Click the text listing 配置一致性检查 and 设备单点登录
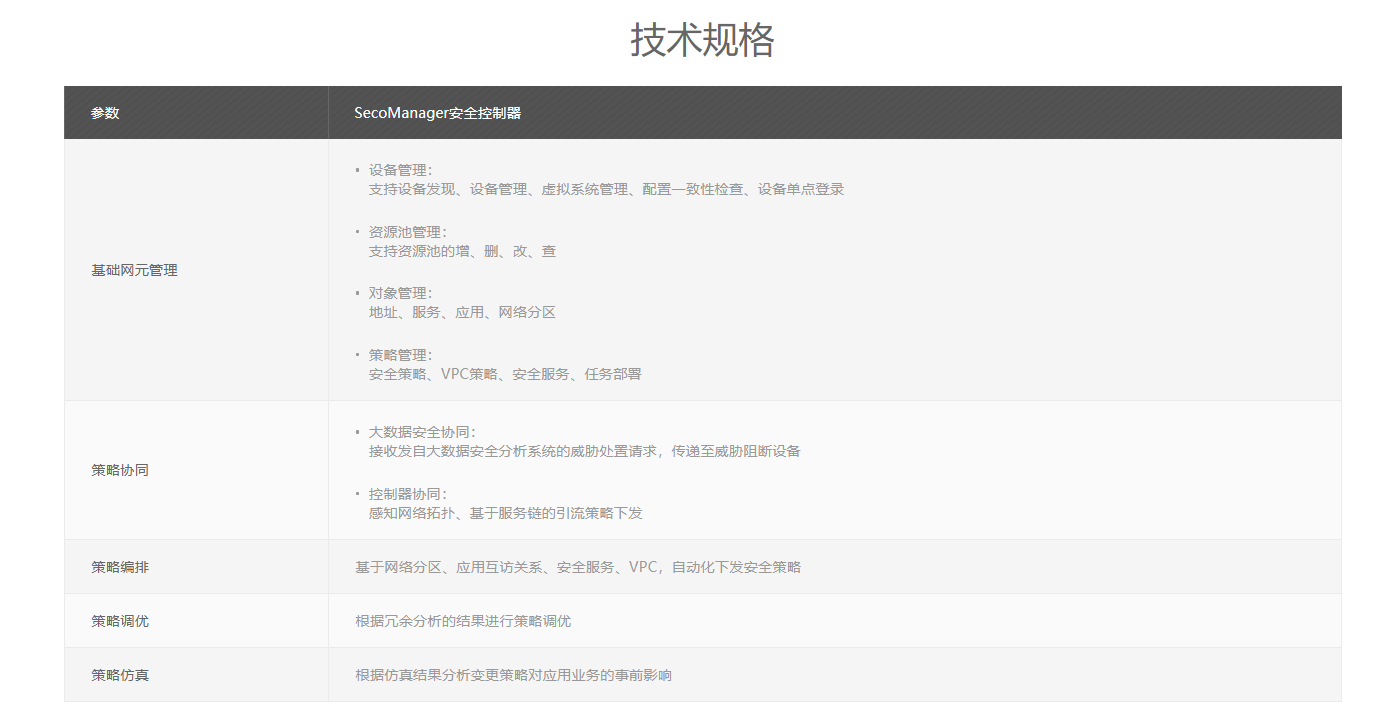Screen dimensions: 1380x718 coord(606,189)
